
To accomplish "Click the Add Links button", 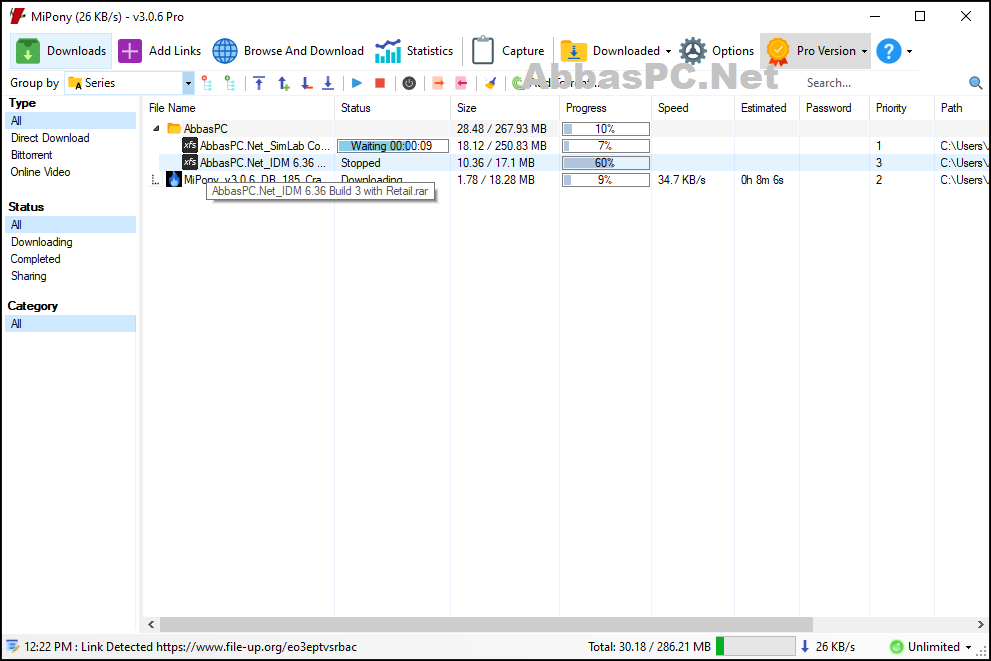I will click(x=160, y=51).
